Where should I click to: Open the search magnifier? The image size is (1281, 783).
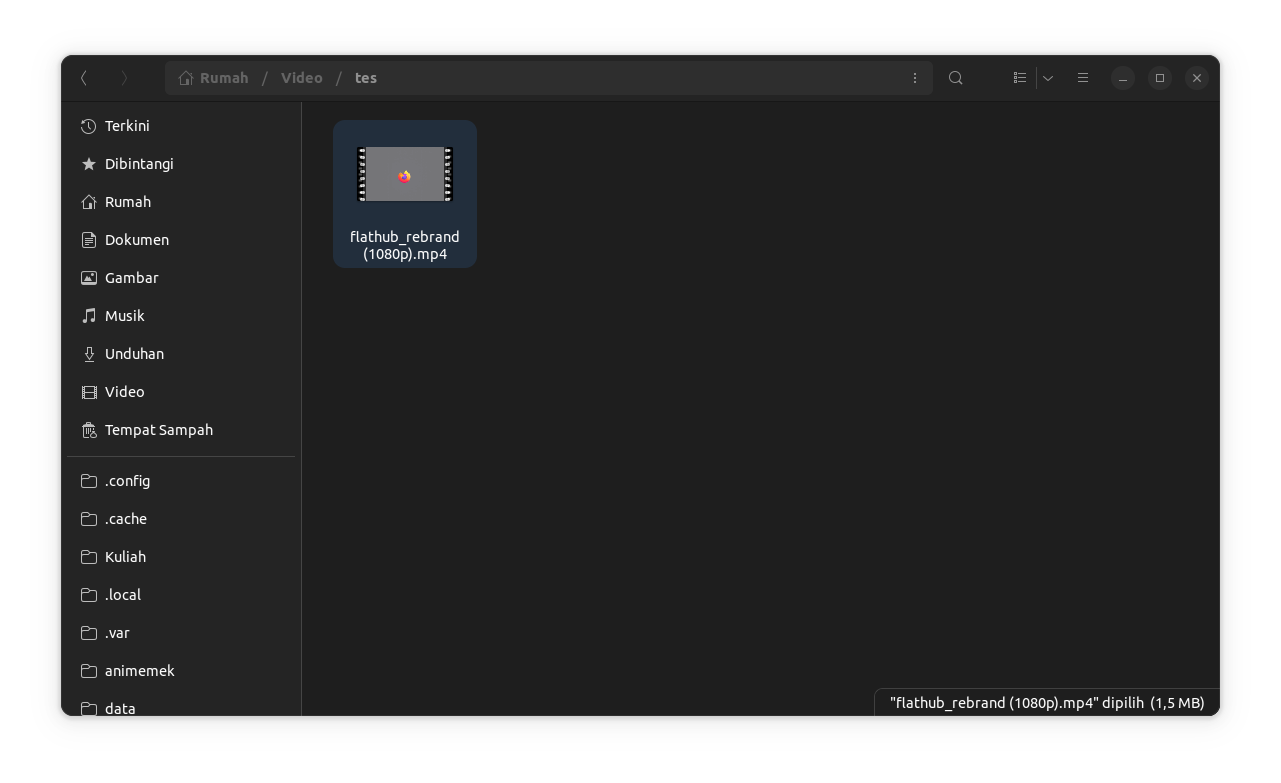point(956,78)
